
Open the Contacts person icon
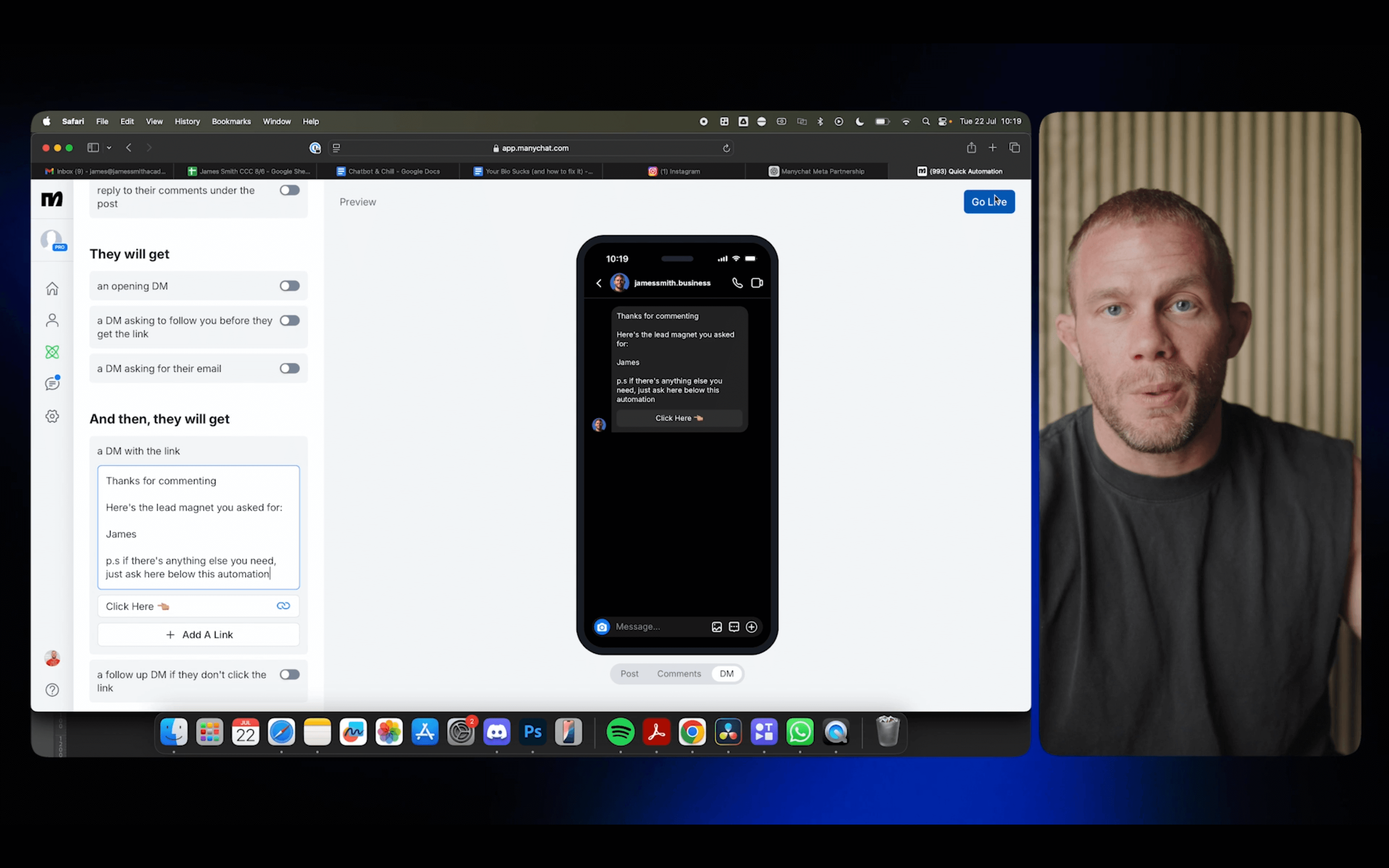pos(52,320)
